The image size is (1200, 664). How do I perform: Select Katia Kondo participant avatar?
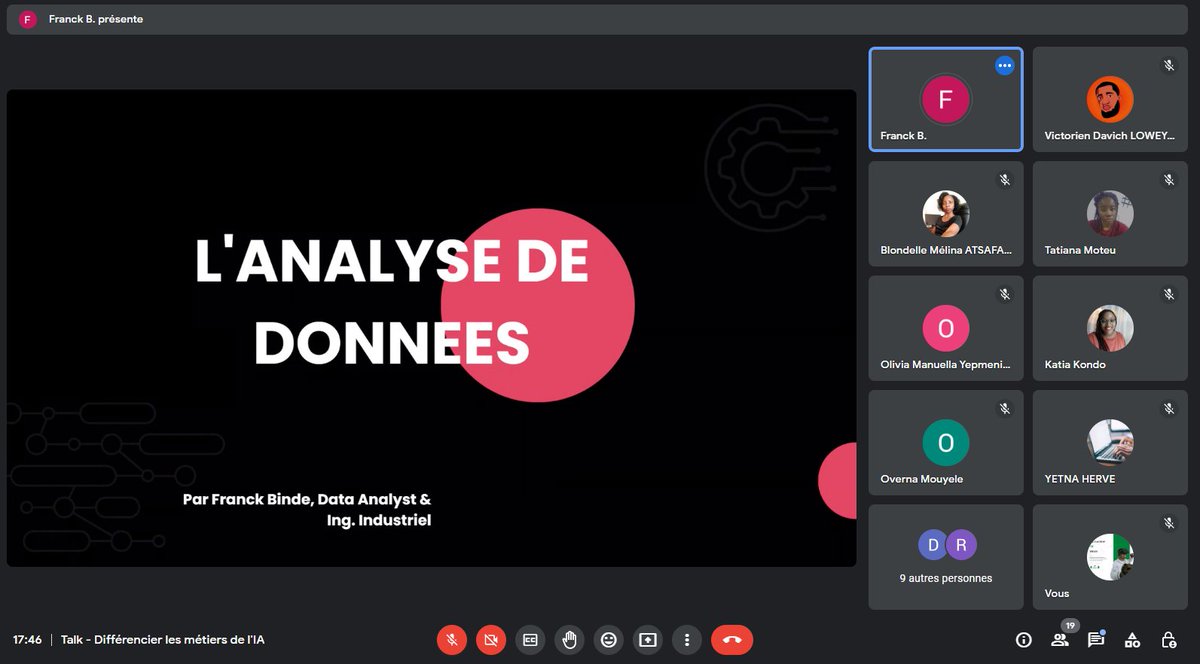1110,328
